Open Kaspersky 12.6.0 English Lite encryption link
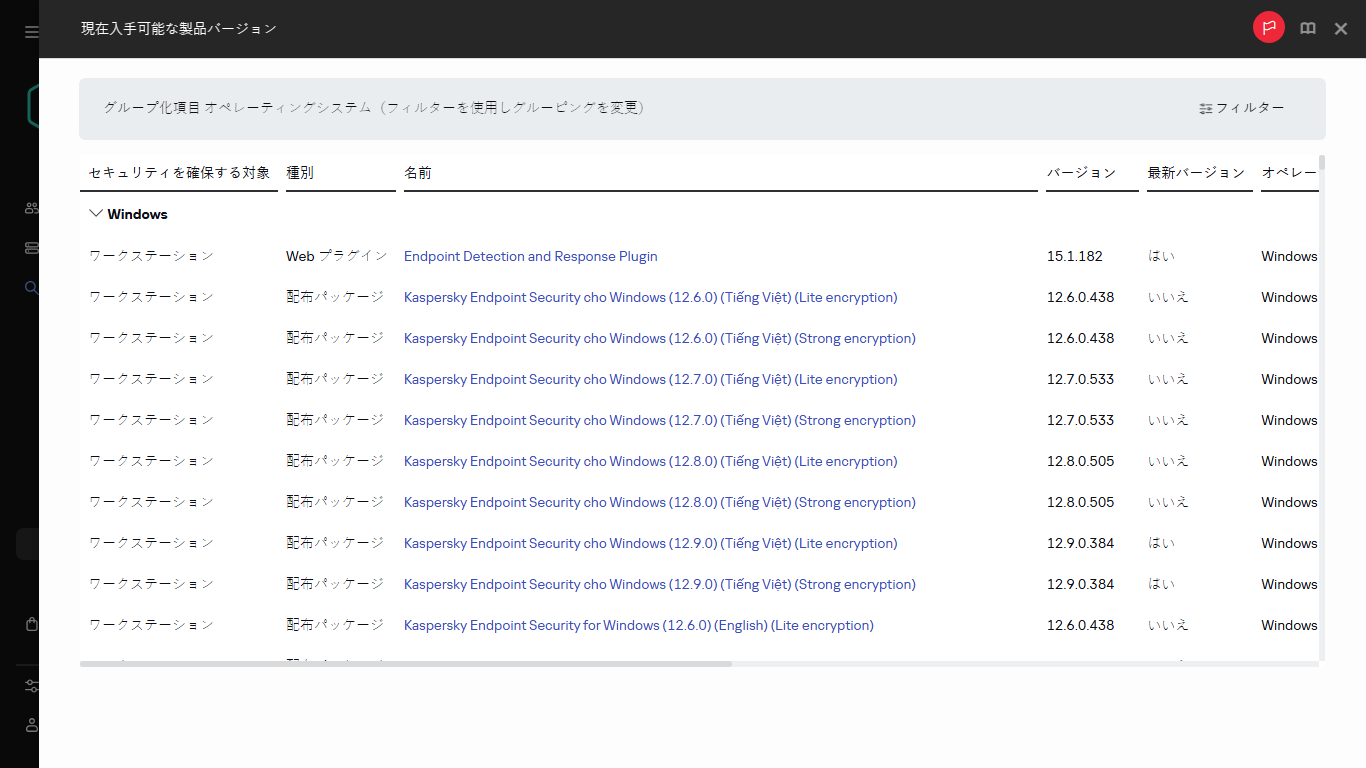The width and height of the screenshot is (1366, 768). tap(638, 625)
